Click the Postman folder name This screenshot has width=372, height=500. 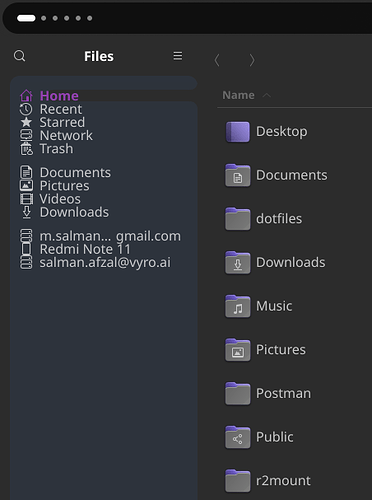(x=283, y=394)
